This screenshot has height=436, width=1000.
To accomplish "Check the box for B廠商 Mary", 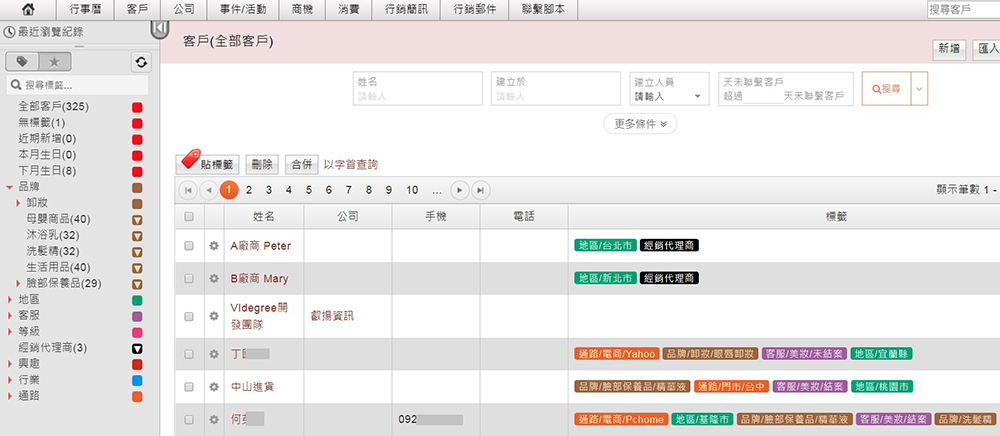I will (189, 278).
